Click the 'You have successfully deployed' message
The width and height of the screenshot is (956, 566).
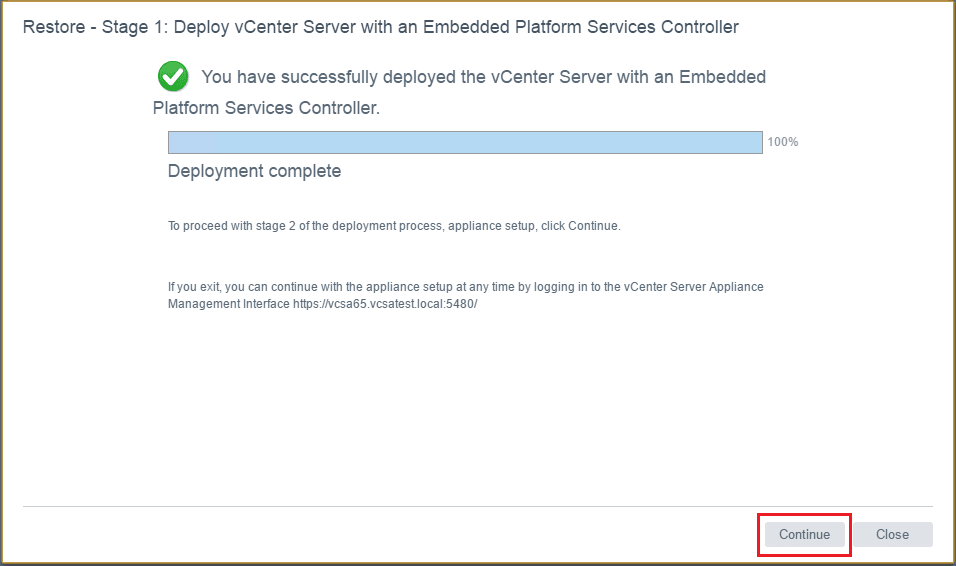coord(459,92)
